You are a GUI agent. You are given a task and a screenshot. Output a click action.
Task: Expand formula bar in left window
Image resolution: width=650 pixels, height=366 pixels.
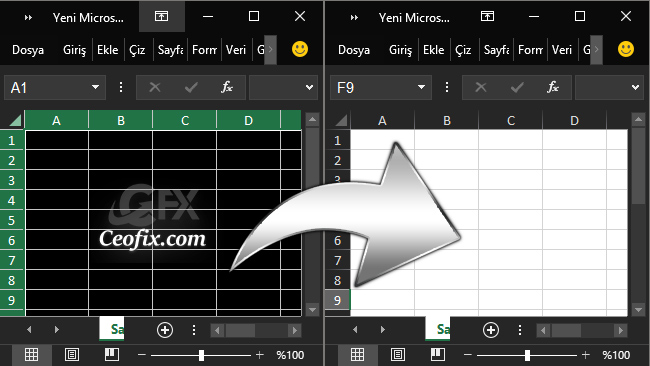pos(309,87)
